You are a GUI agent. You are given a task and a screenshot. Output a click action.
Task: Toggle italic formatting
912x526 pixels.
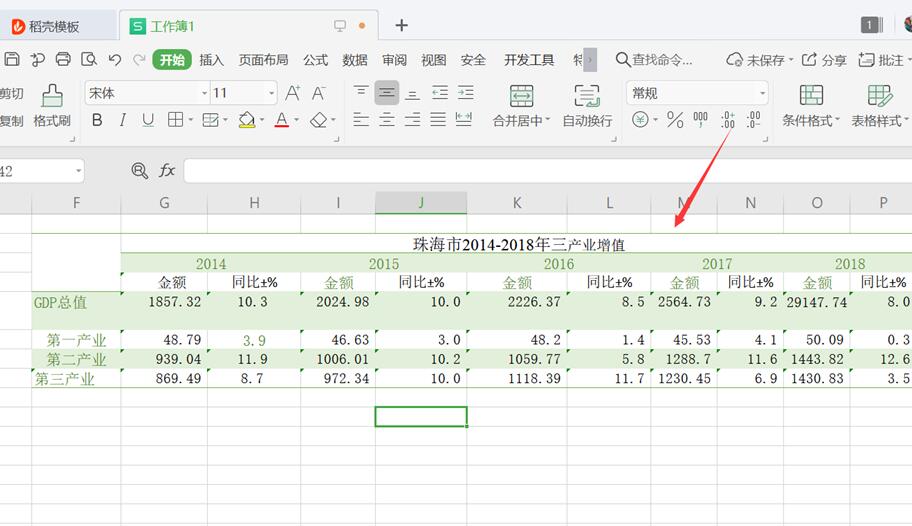(123, 120)
